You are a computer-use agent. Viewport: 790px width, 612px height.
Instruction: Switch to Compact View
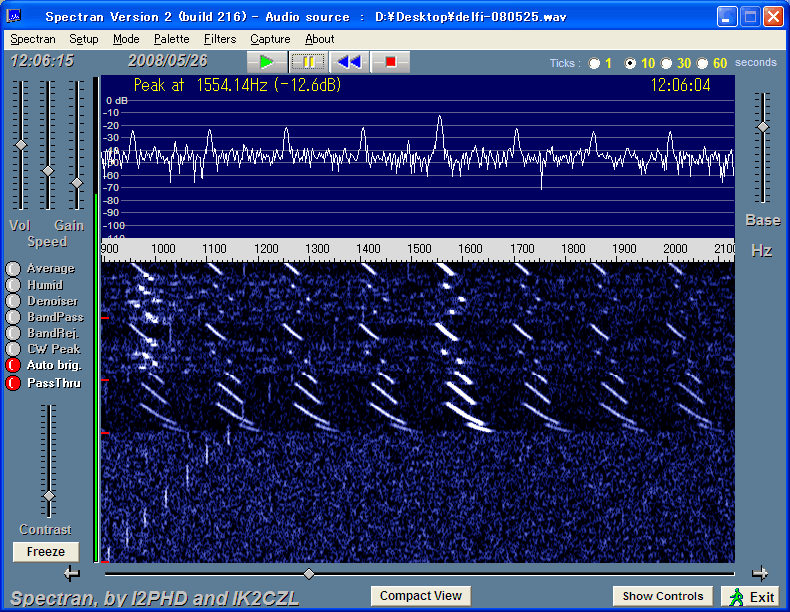click(421, 596)
